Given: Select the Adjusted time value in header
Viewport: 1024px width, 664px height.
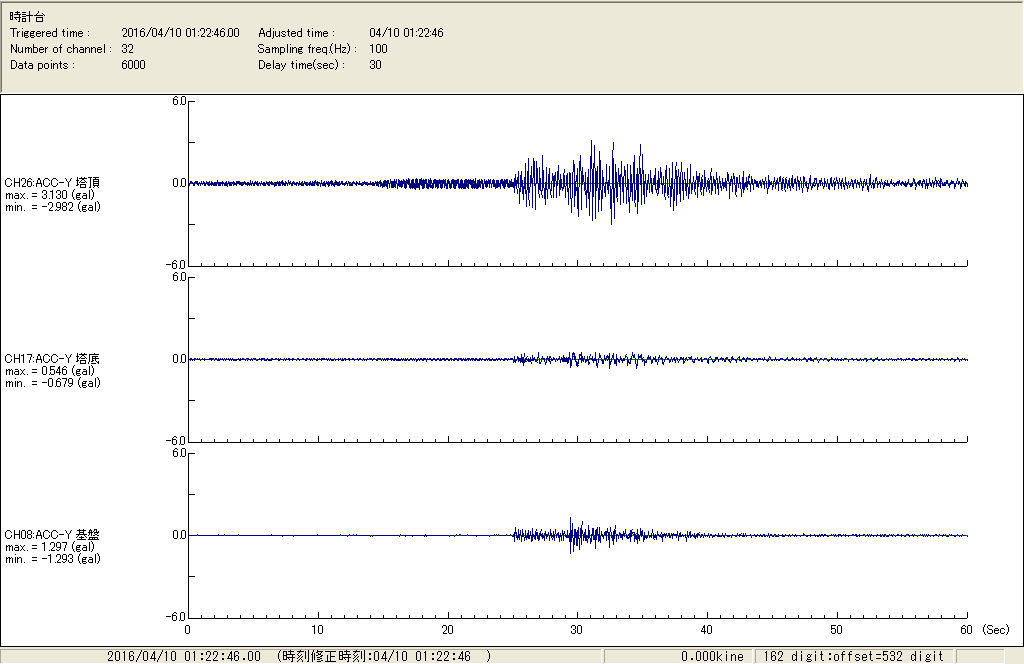Looking at the screenshot, I should click(406, 33).
